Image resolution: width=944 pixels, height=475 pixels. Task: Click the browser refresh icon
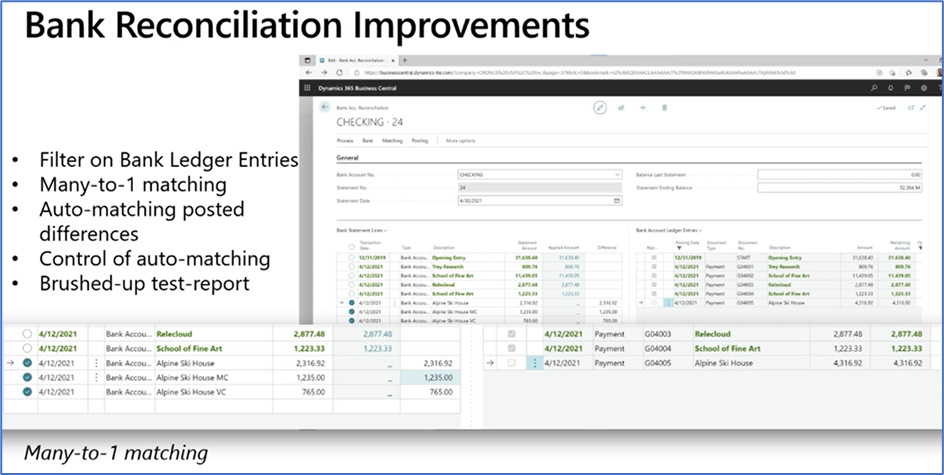tap(339, 72)
